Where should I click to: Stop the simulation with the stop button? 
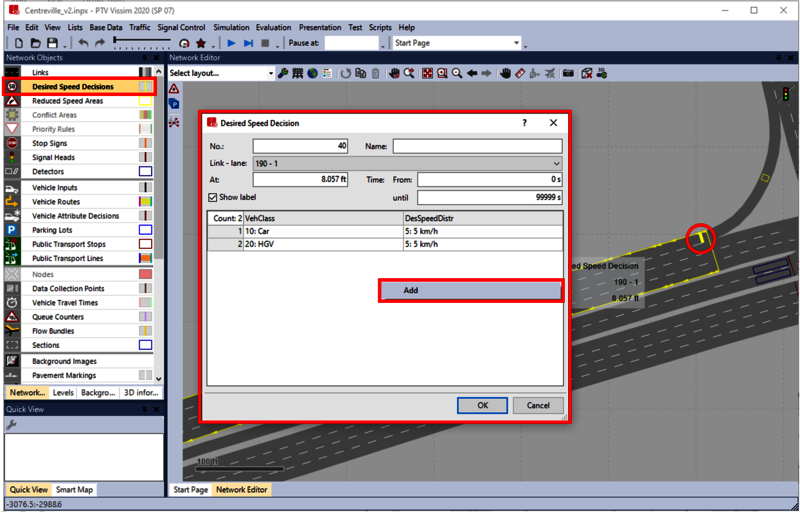point(265,44)
